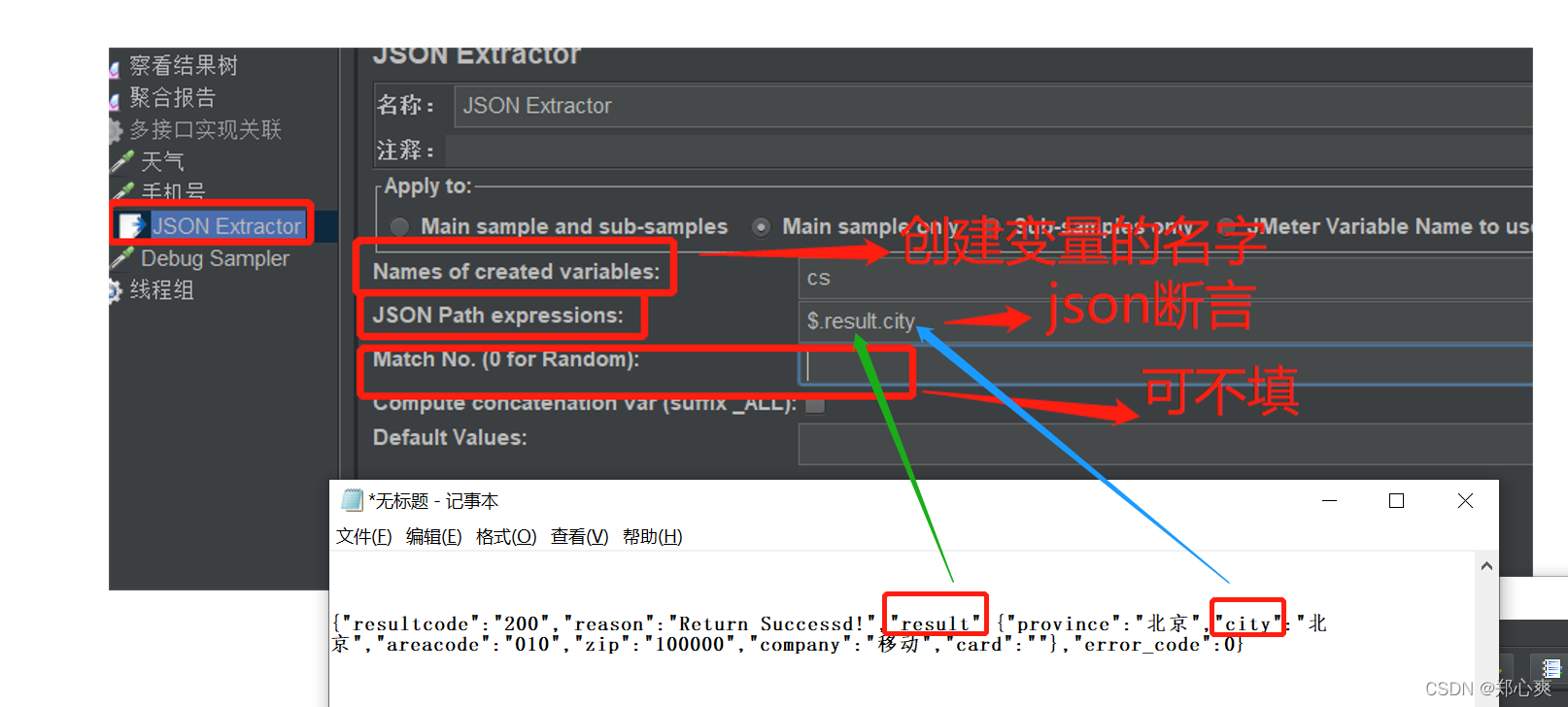The height and width of the screenshot is (707, 1568).
Task: Toggle Compute concatenation var checkbox
Action: click(x=815, y=403)
